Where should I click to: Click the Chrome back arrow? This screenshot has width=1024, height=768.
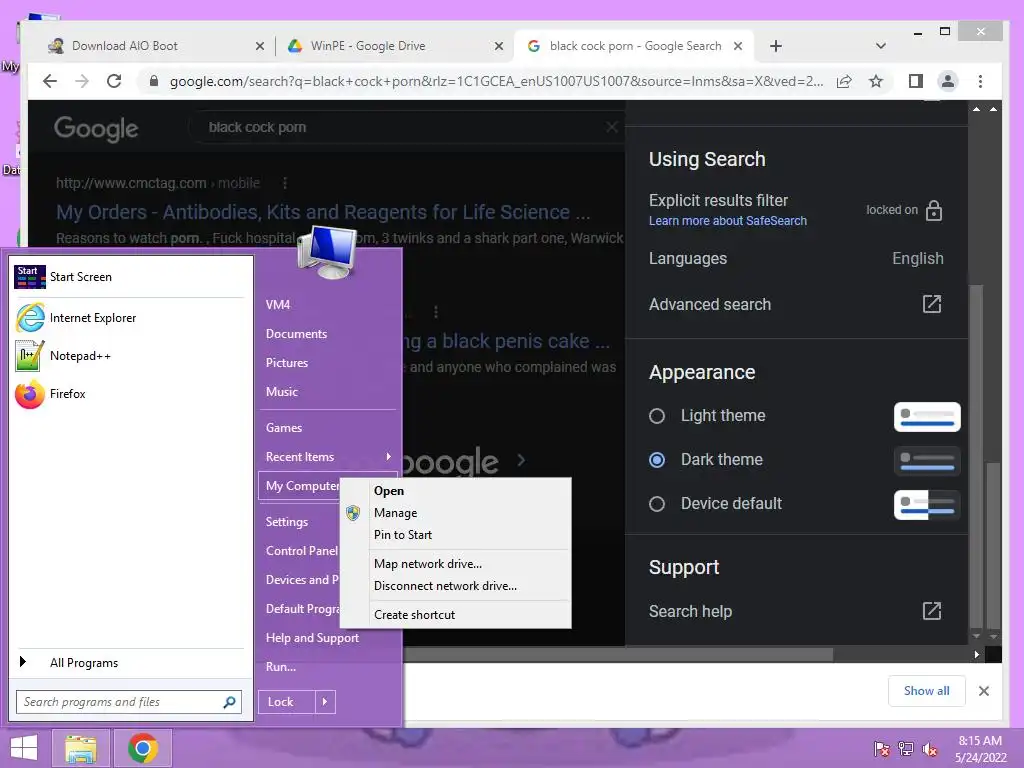coord(50,81)
